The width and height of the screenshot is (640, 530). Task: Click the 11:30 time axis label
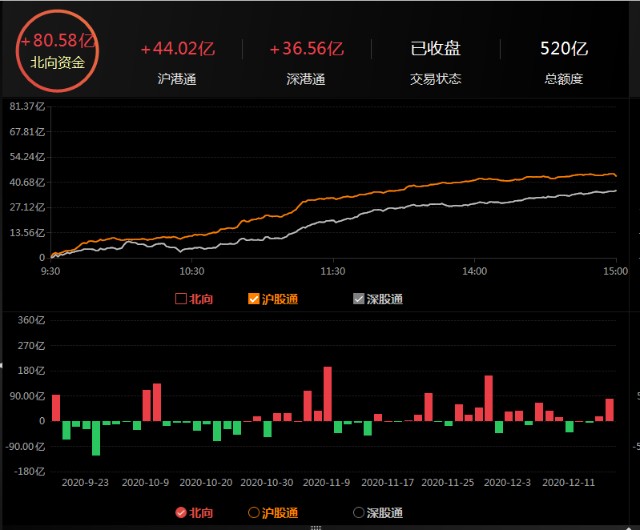click(x=333, y=271)
